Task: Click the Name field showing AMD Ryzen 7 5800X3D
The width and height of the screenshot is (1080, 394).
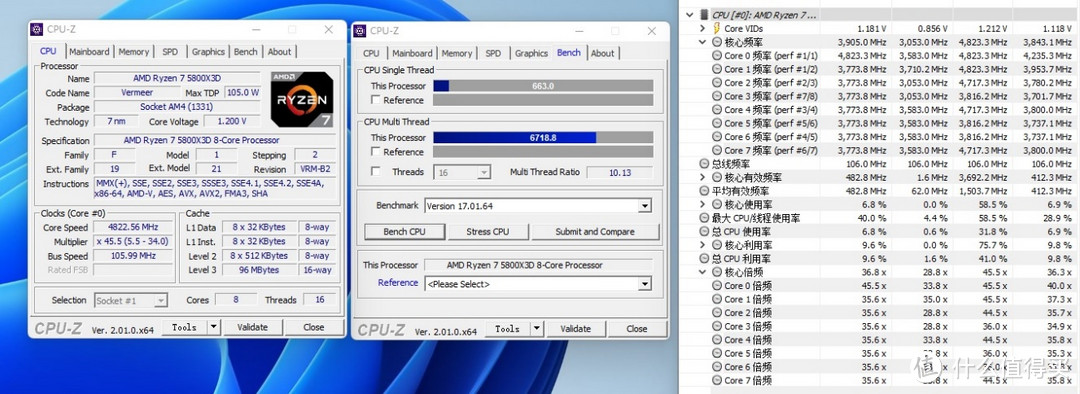Action: tap(177, 79)
